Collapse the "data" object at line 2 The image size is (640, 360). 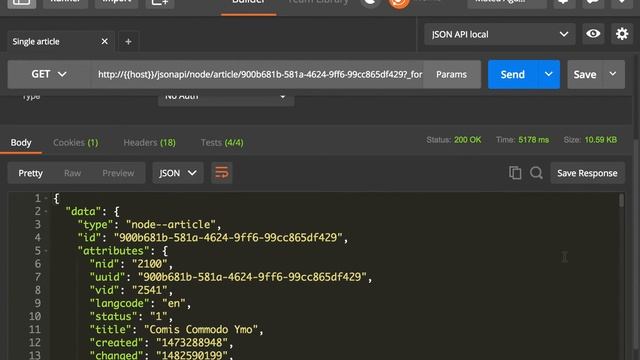click(x=46, y=211)
